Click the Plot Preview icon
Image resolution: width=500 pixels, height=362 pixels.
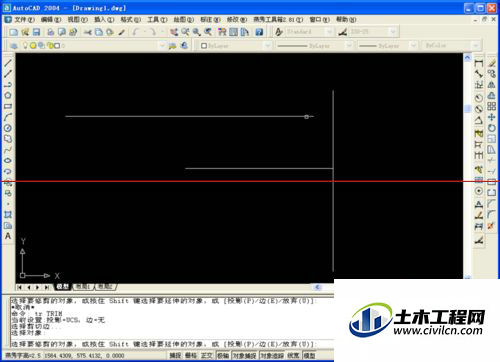(62, 32)
